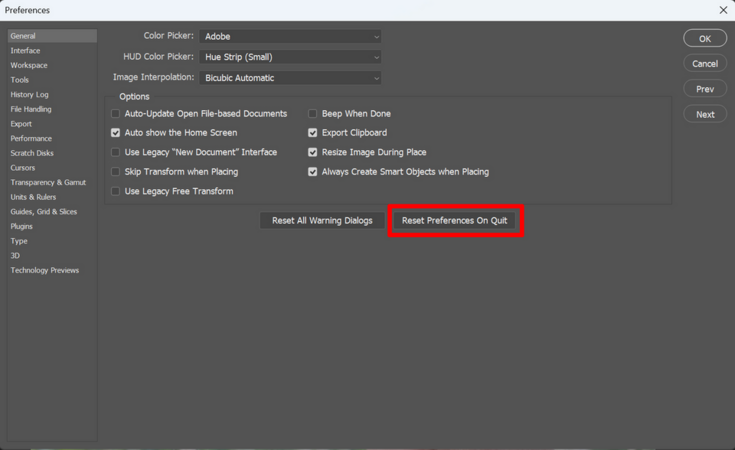The height and width of the screenshot is (450, 735).
Task: Uncheck Auto show the Home Screen
Action: pyautogui.click(x=115, y=133)
